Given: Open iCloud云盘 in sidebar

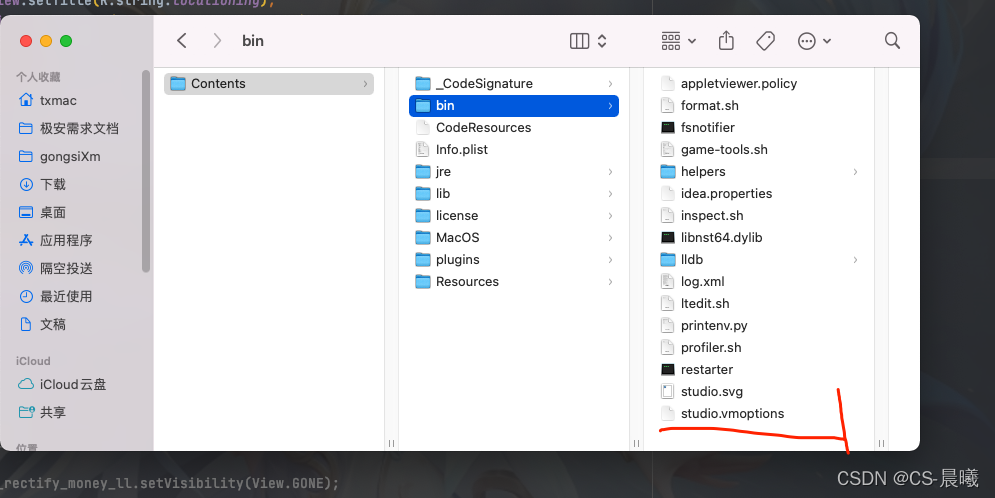Looking at the screenshot, I should [62, 384].
